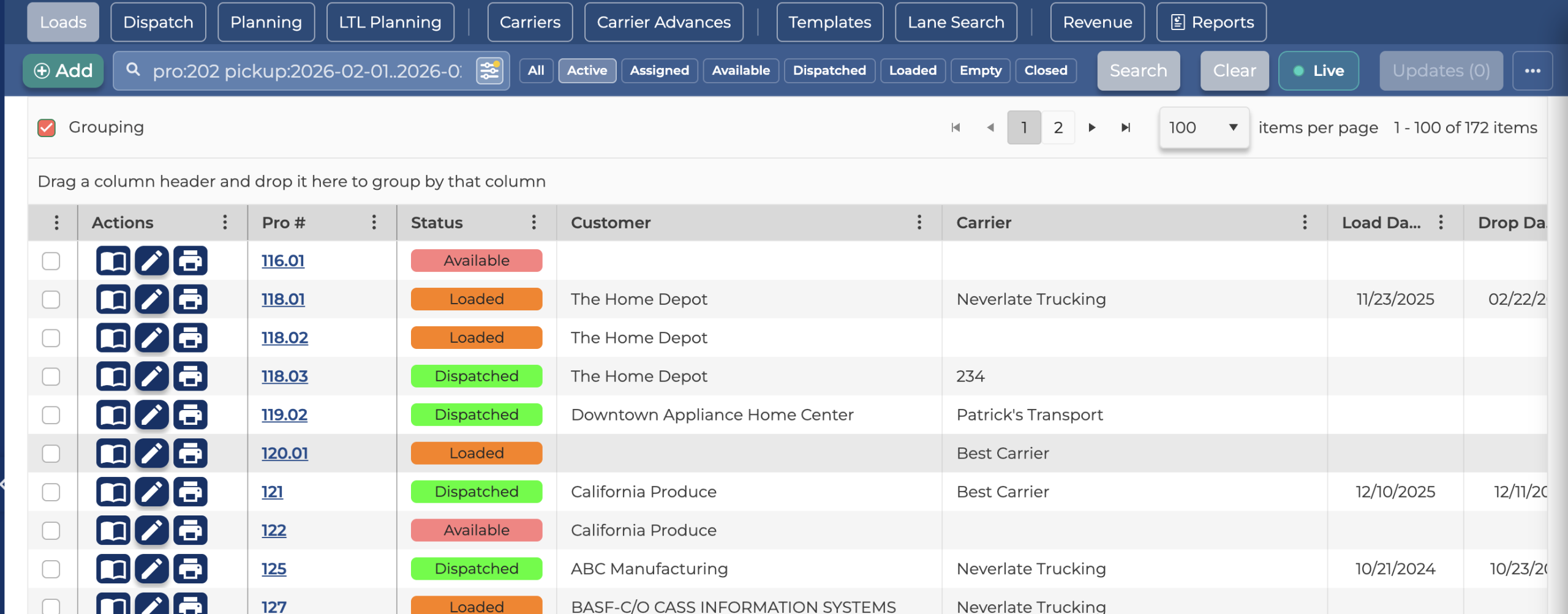The image size is (1568, 614).
Task: Go to the next page arrow
Action: point(1092,127)
